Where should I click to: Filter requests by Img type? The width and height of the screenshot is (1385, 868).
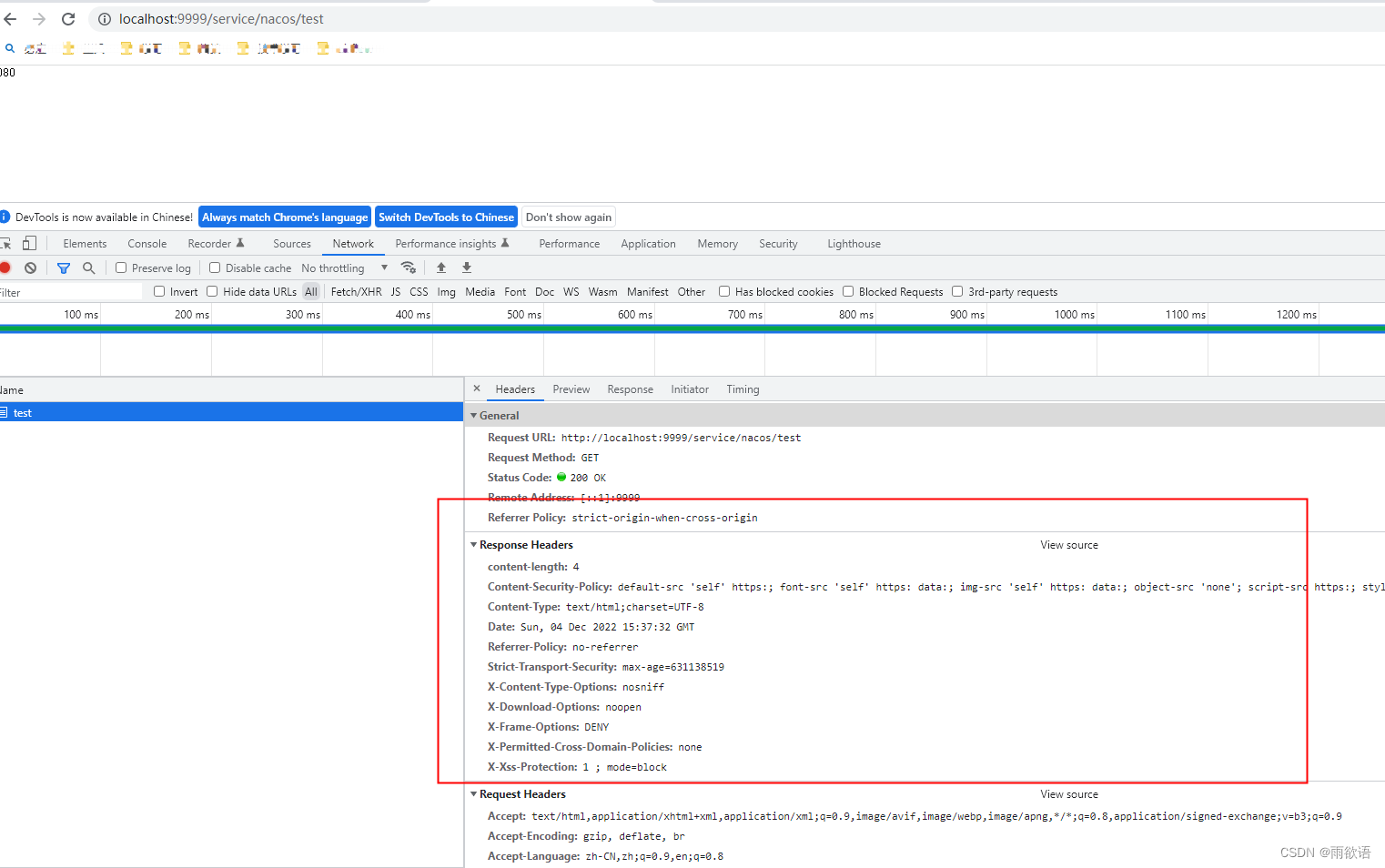click(x=446, y=292)
